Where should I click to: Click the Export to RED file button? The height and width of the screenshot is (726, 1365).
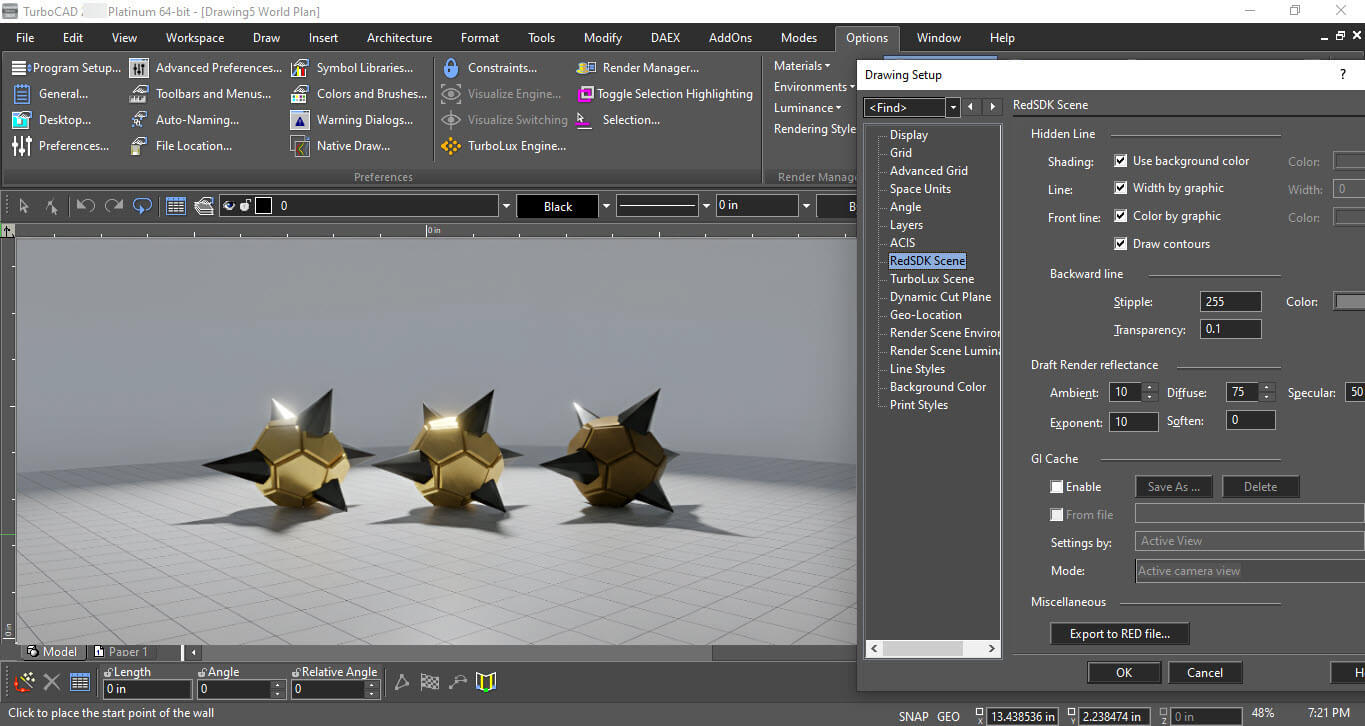click(x=1119, y=634)
